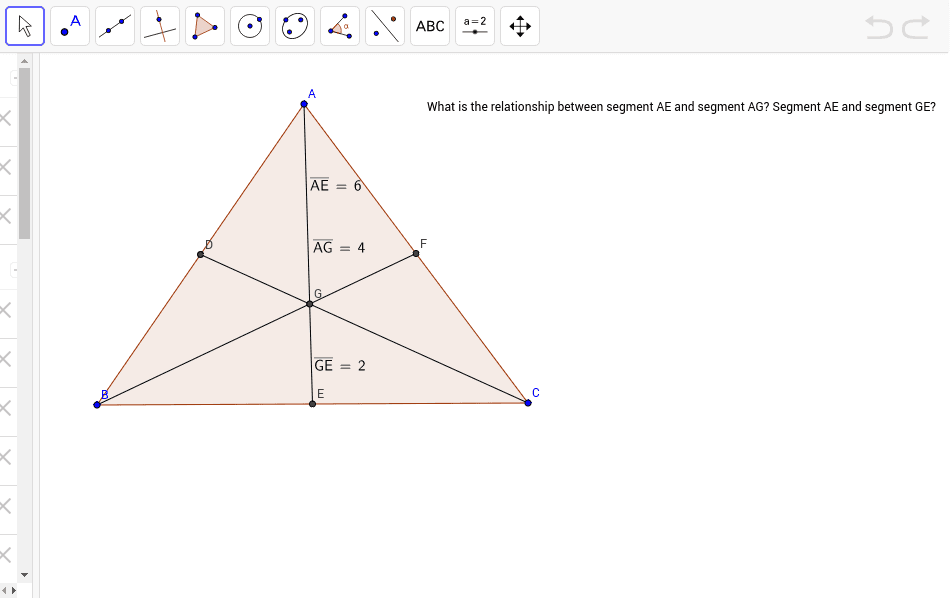Click the Redo arrow
The width and height of the screenshot is (950, 600).
click(x=916, y=27)
